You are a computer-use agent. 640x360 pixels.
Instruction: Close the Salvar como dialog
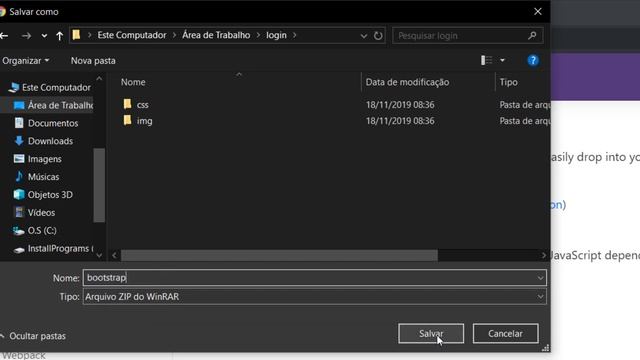(538, 12)
